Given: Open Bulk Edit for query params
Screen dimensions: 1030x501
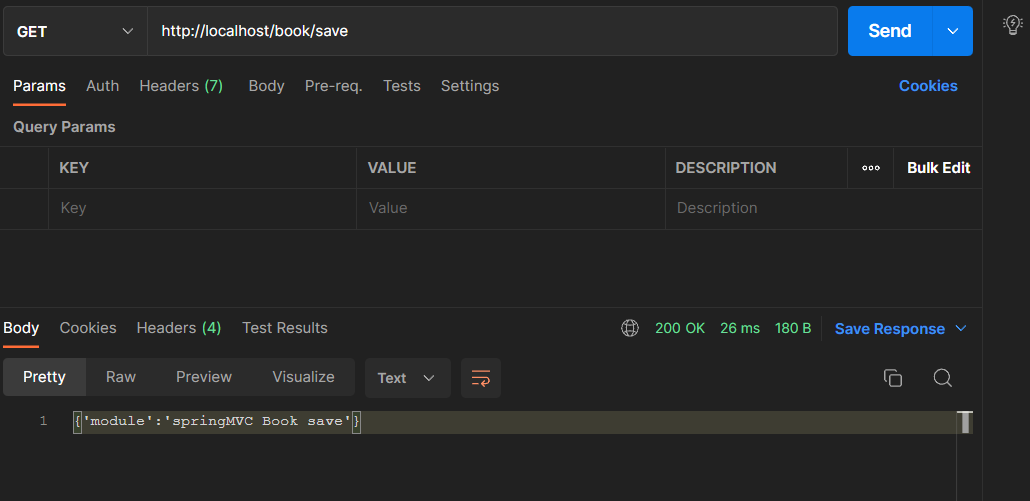Looking at the screenshot, I should click(x=939, y=168).
